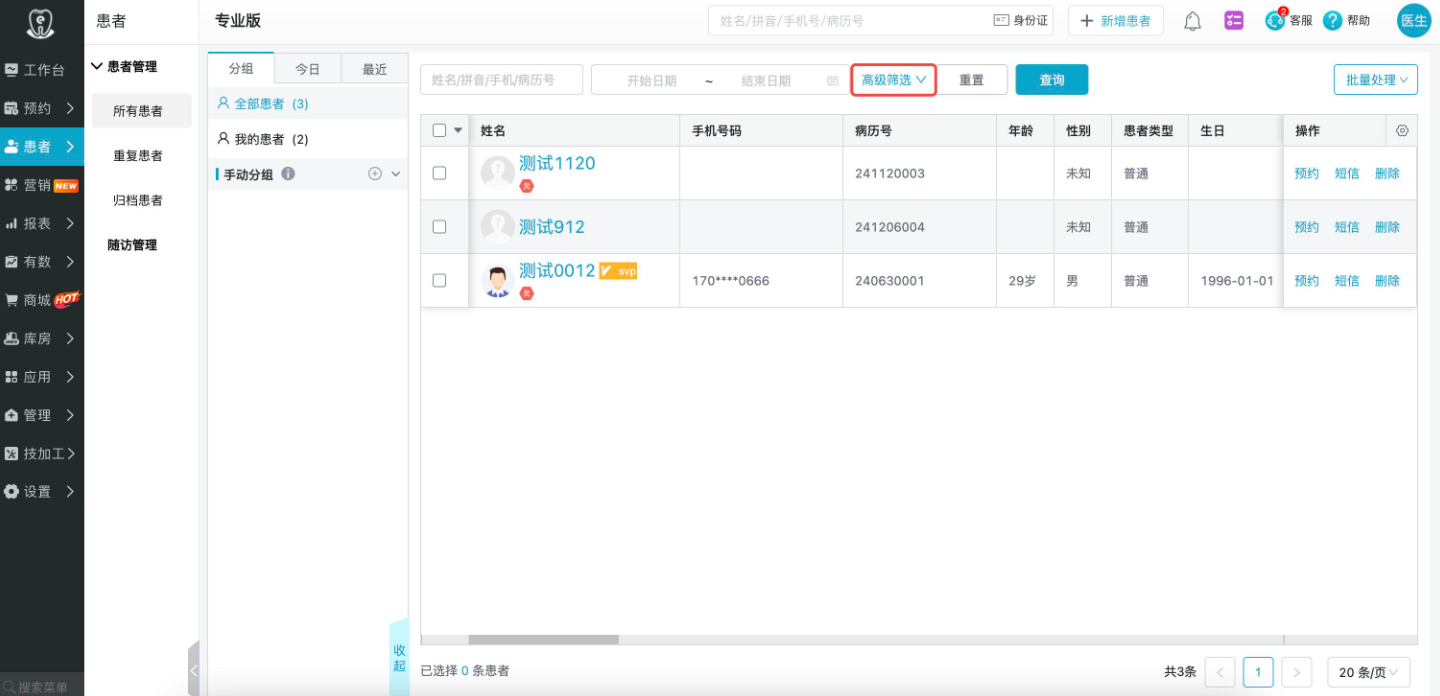Click the 查询 search button

pos(1052,80)
